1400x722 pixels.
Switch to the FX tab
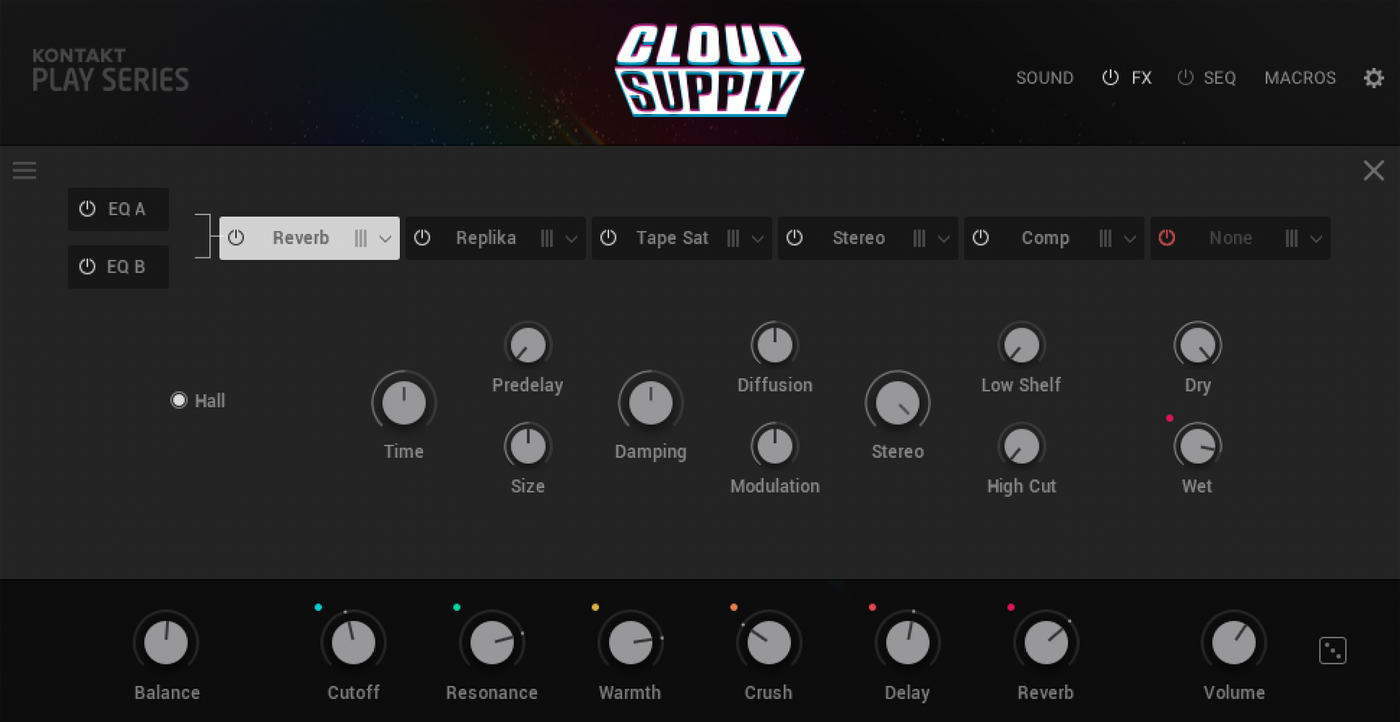[x=1142, y=78]
